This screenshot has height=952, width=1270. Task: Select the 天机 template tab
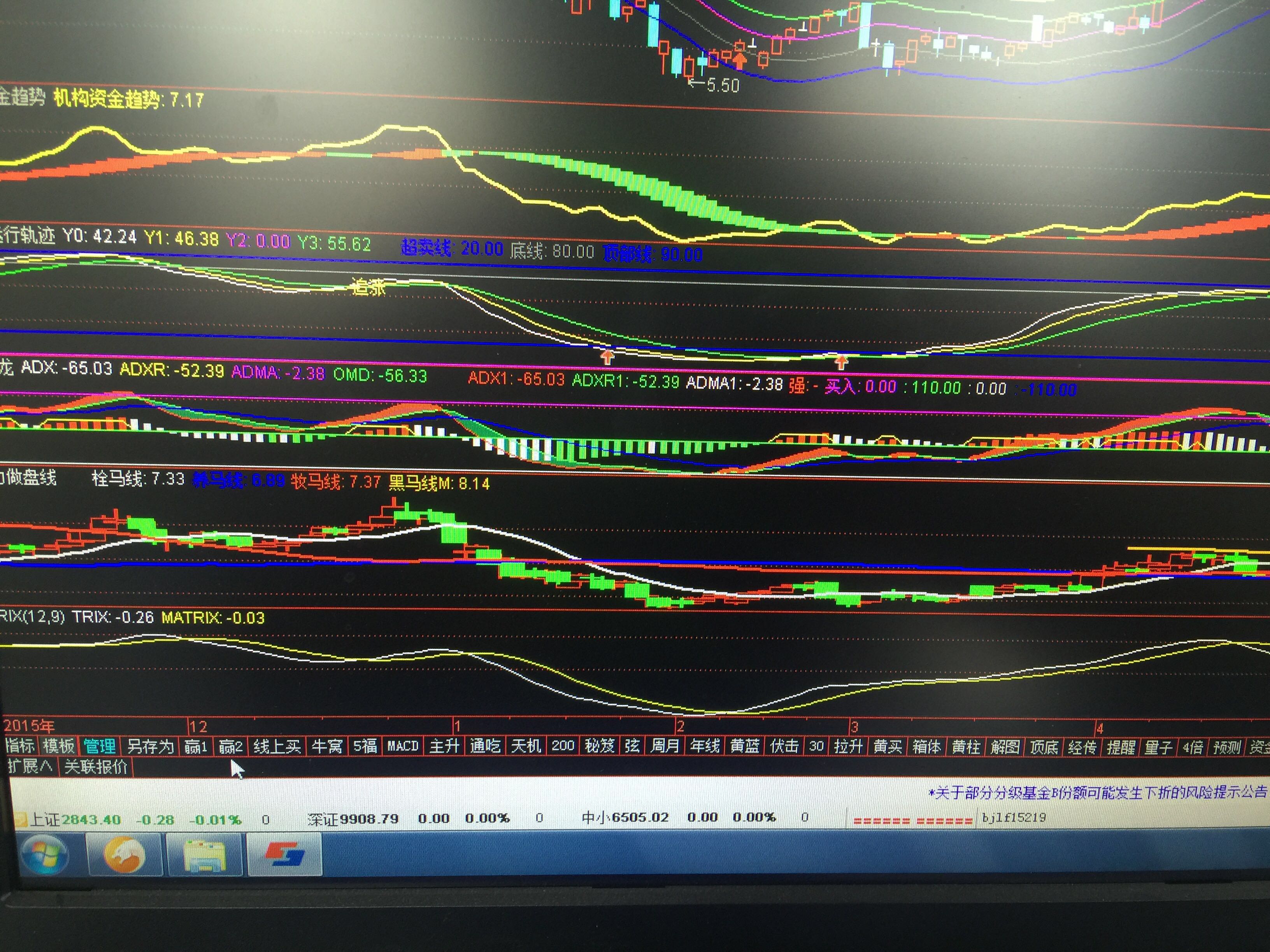pyautogui.click(x=526, y=746)
